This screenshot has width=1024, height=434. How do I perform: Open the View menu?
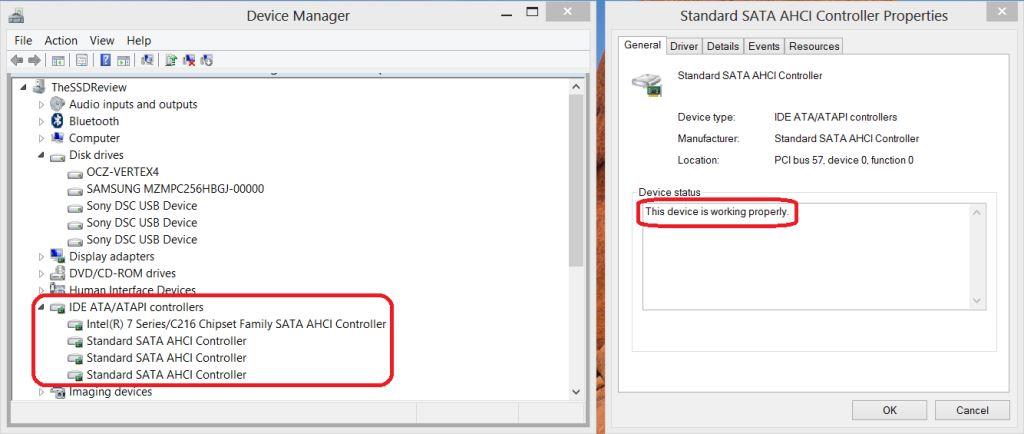point(102,40)
